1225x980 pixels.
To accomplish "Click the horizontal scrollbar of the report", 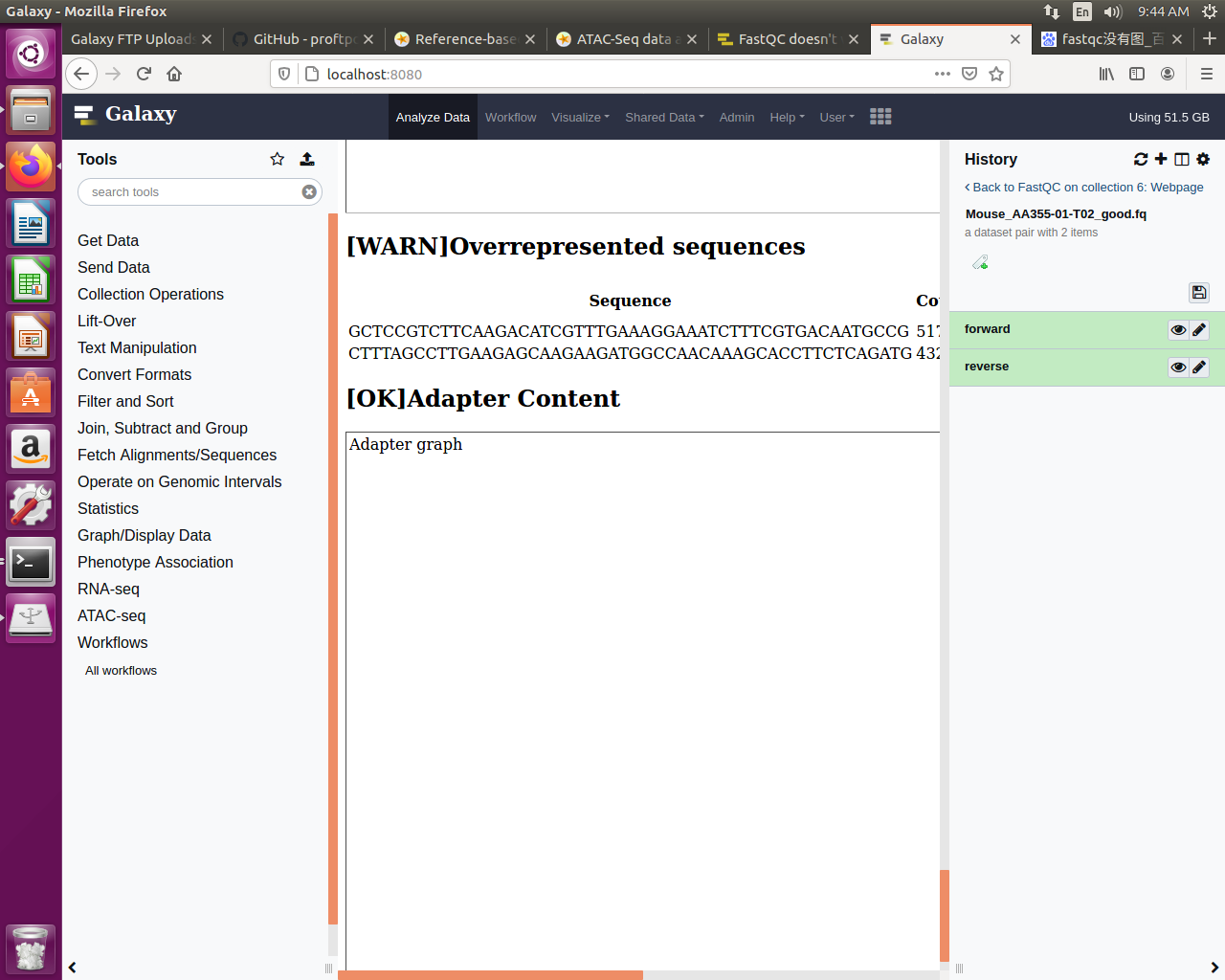I will (490, 975).
